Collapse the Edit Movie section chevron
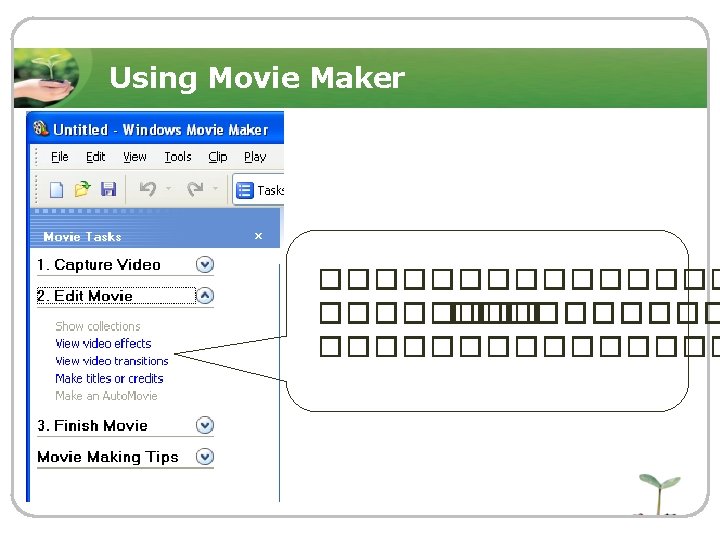 (205, 296)
